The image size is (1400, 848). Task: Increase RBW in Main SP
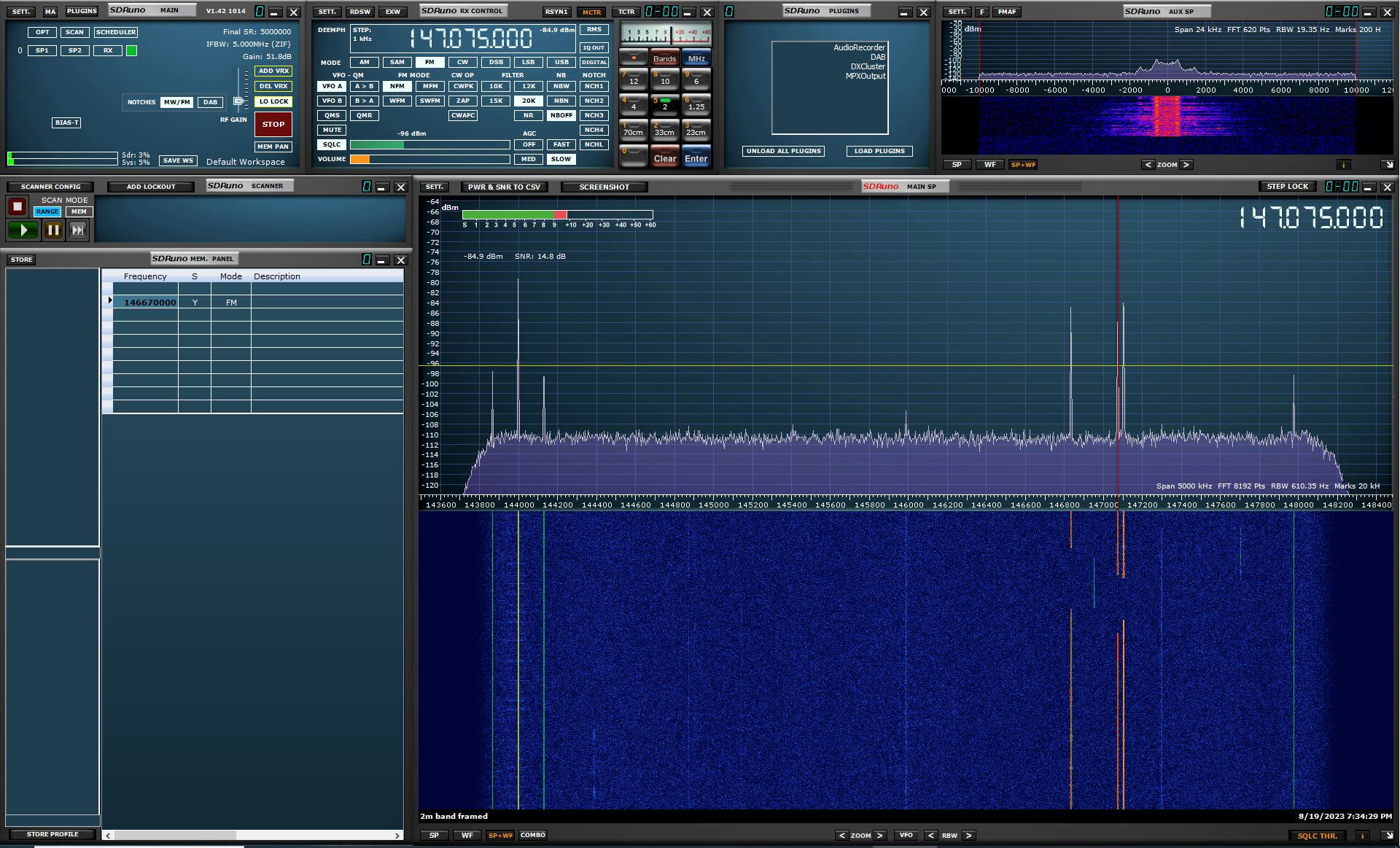click(968, 836)
